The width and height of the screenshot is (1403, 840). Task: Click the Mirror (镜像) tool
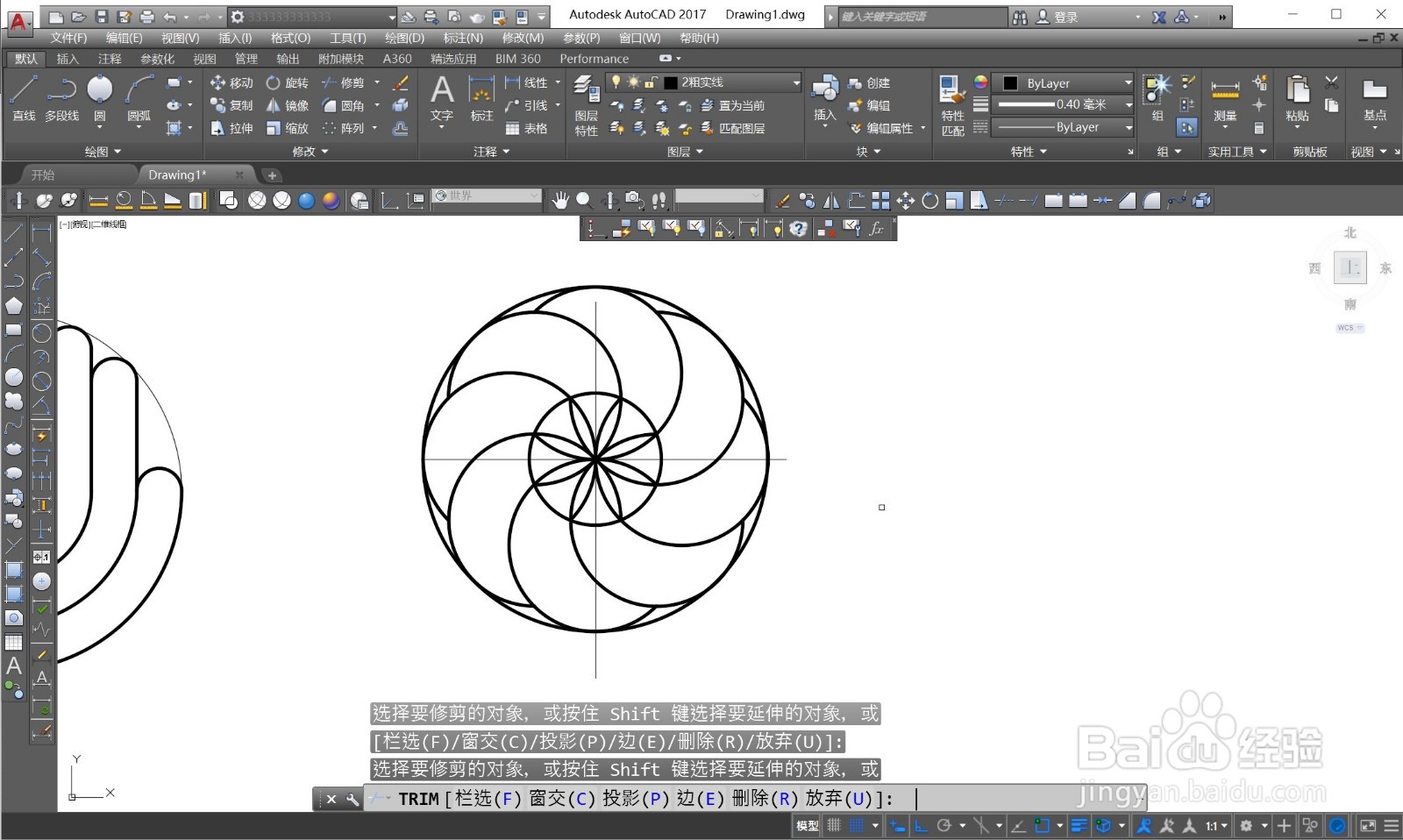(287, 105)
